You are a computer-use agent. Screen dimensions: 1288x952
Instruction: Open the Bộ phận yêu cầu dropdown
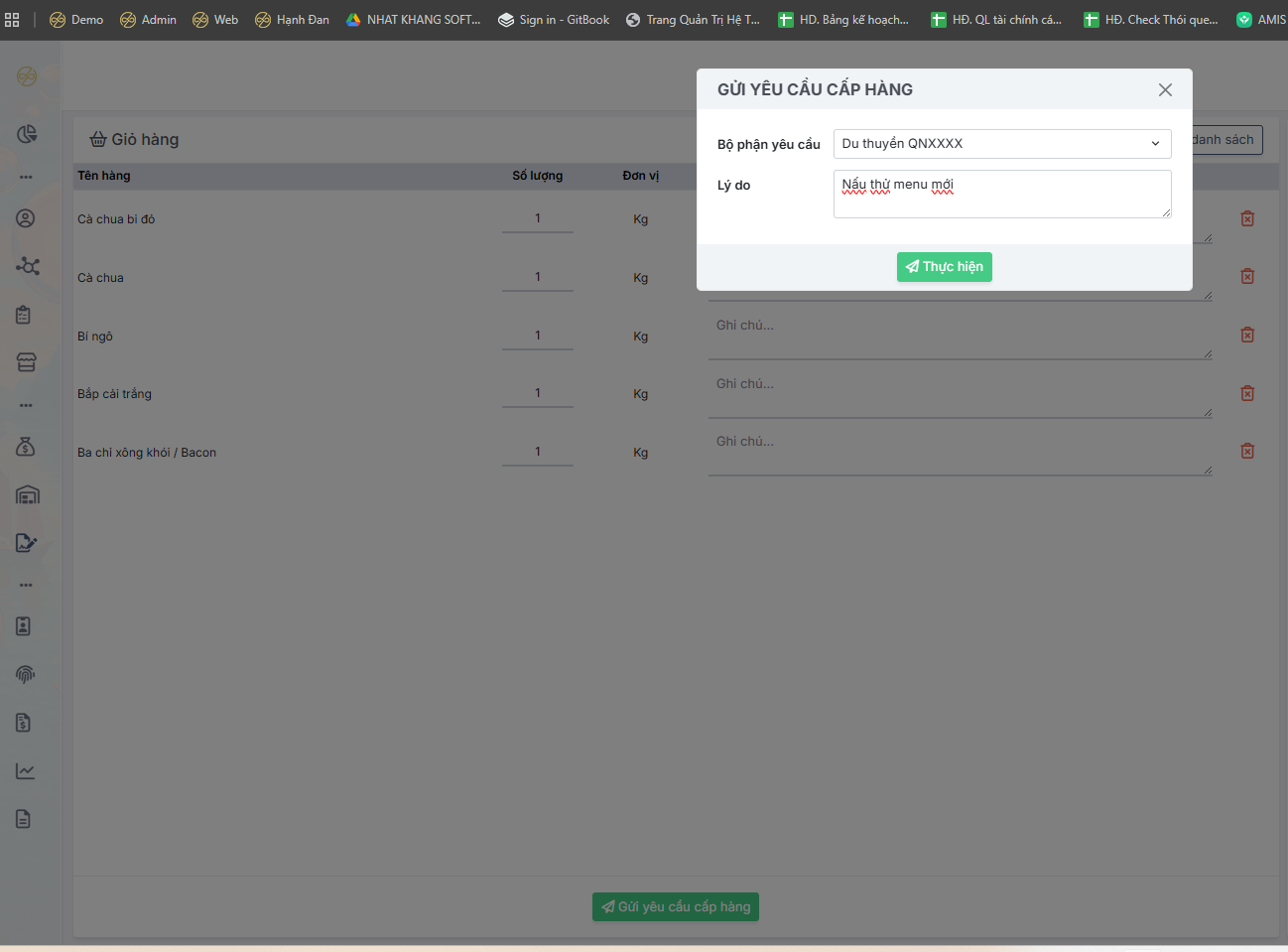[1001, 144]
